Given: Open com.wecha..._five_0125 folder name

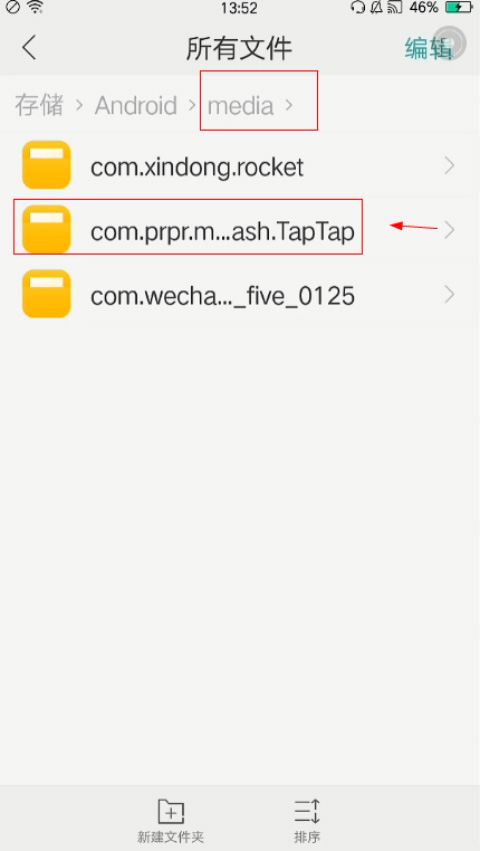Looking at the screenshot, I should pyautogui.click(x=223, y=296).
